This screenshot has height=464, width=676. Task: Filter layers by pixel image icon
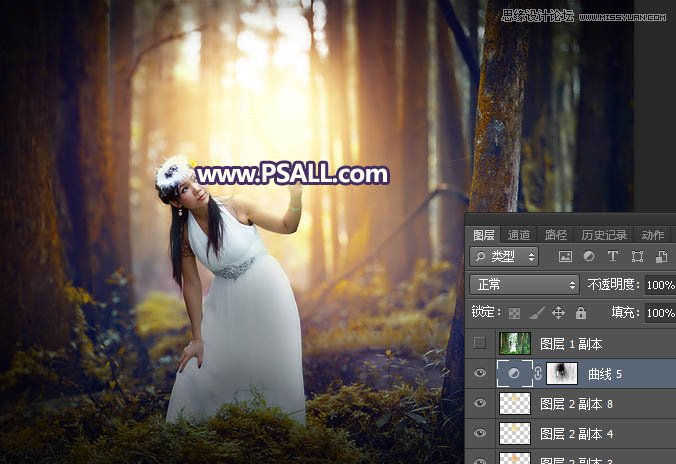(x=565, y=257)
